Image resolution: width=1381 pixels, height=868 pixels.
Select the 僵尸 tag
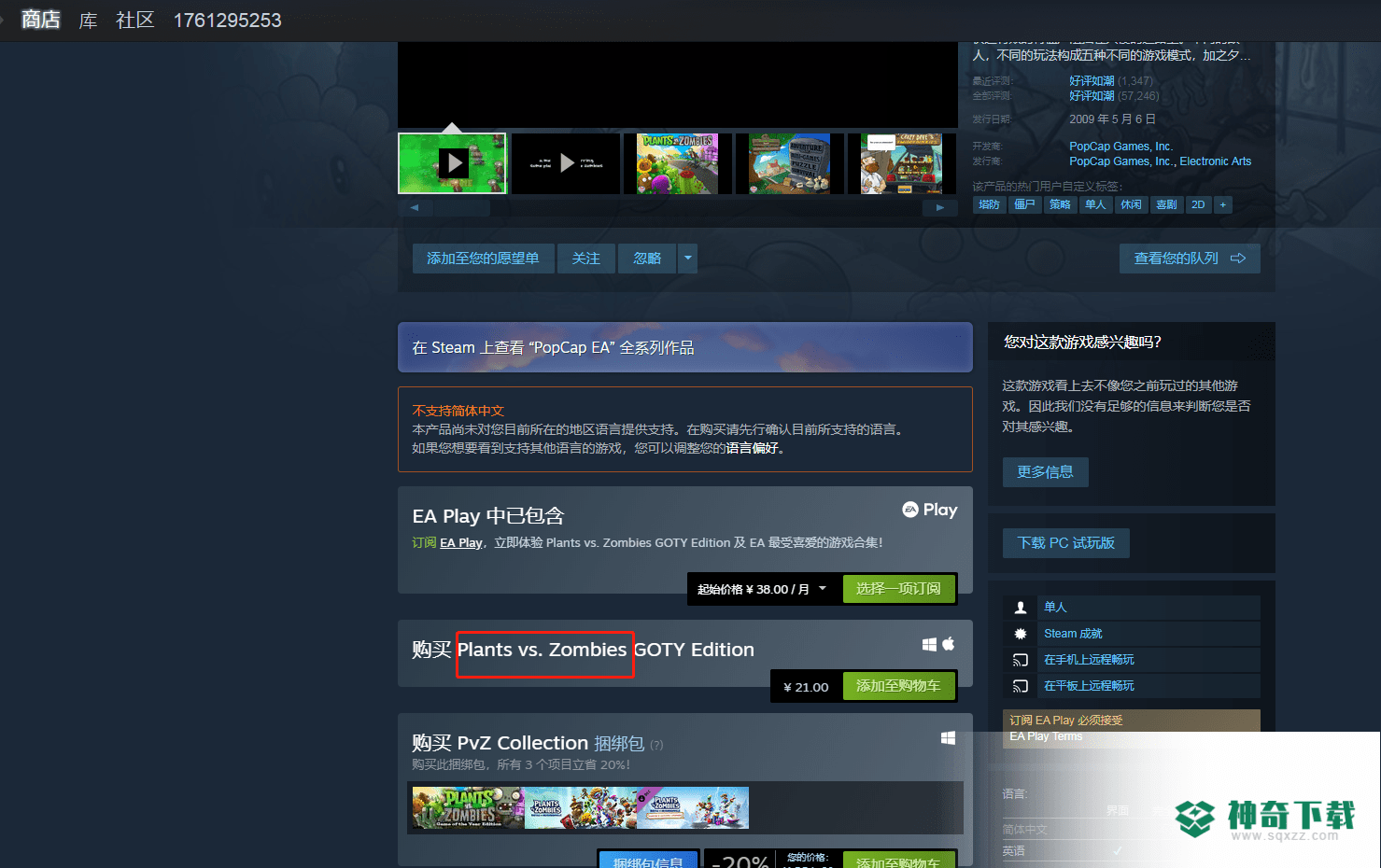click(x=1024, y=204)
